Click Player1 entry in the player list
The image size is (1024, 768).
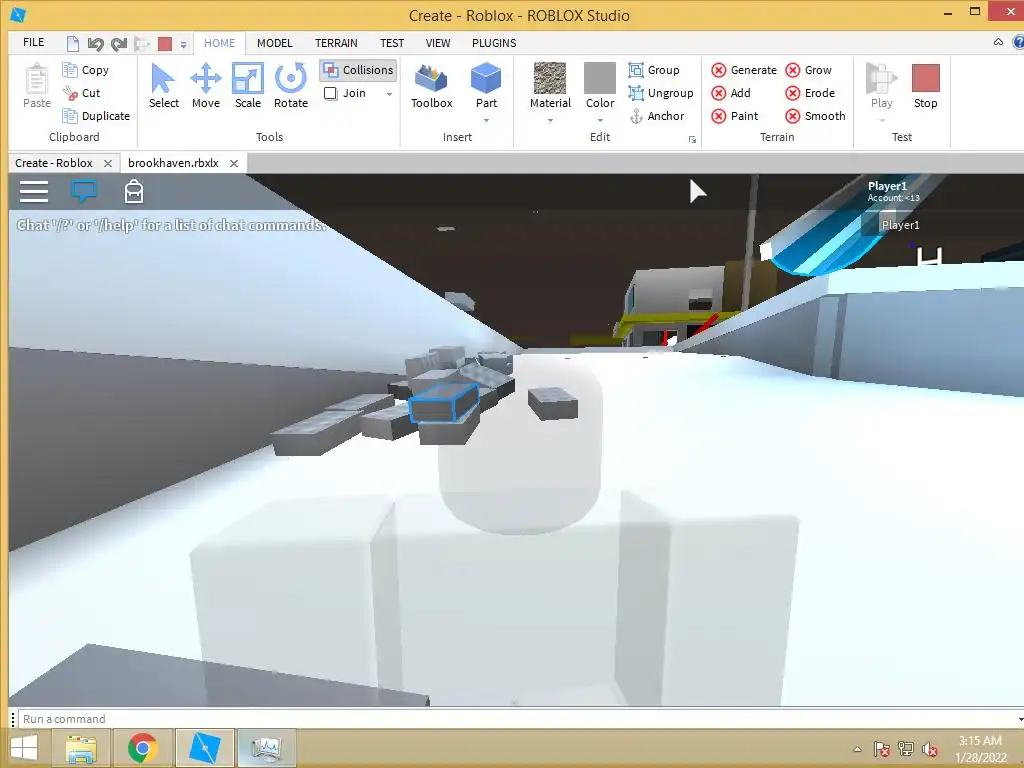899,225
